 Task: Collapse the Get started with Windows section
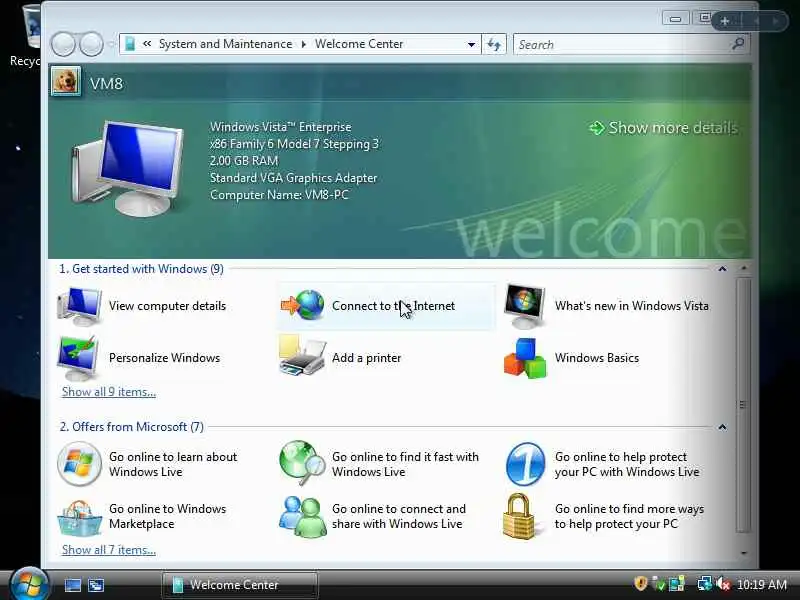click(x=722, y=269)
